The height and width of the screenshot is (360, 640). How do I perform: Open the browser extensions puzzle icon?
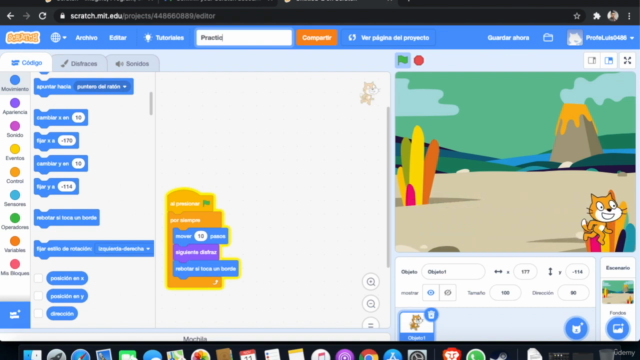point(596,16)
